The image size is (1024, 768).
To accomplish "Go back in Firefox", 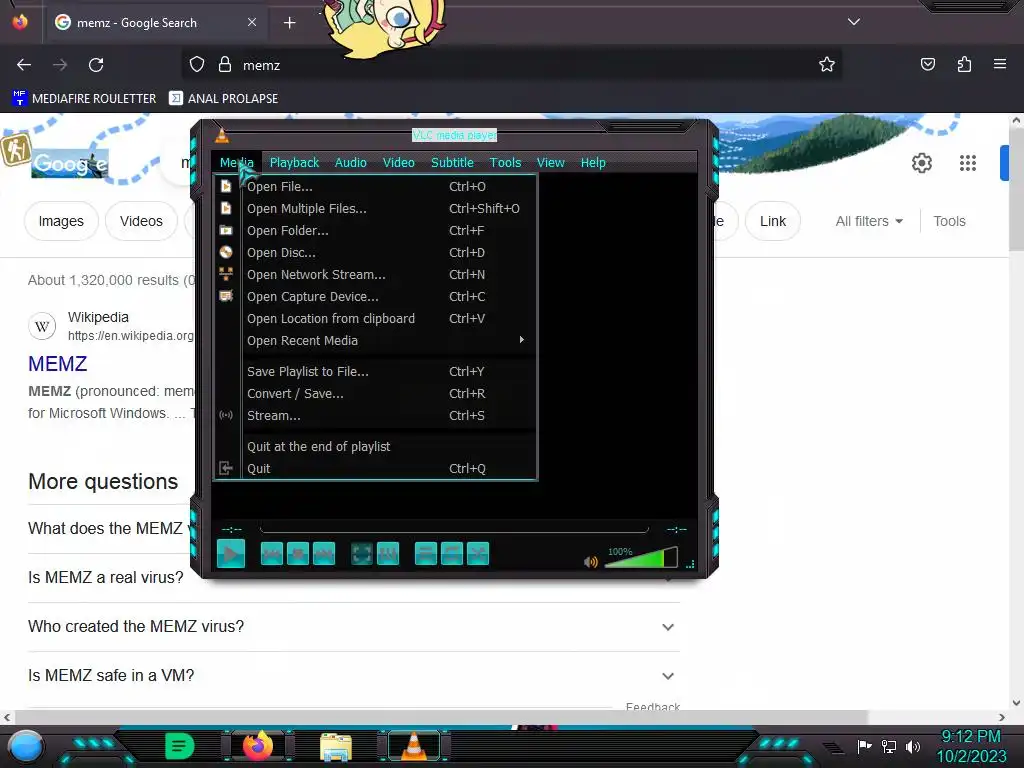I will click(x=24, y=65).
